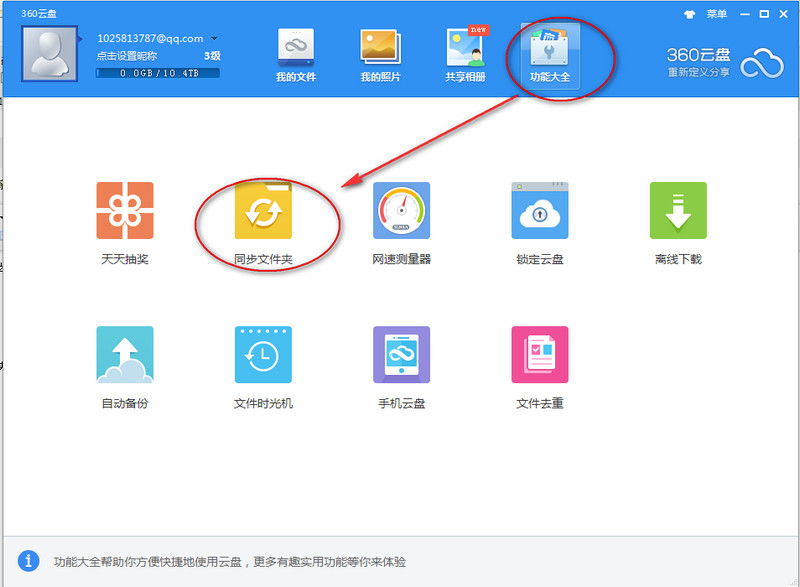Viewport: 800px width, 587px height.
Task: Select the 功能大全 toolbox tab
Action: pos(551,56)
